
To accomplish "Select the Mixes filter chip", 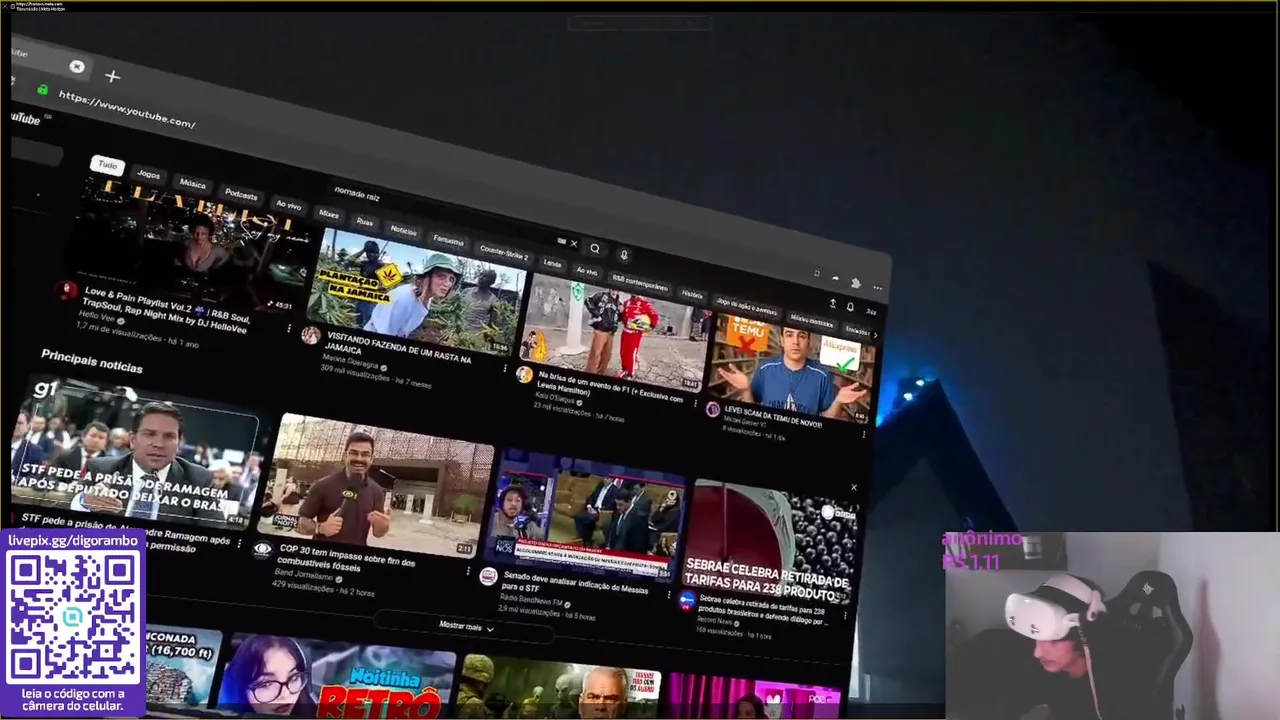I will point(328,213).
